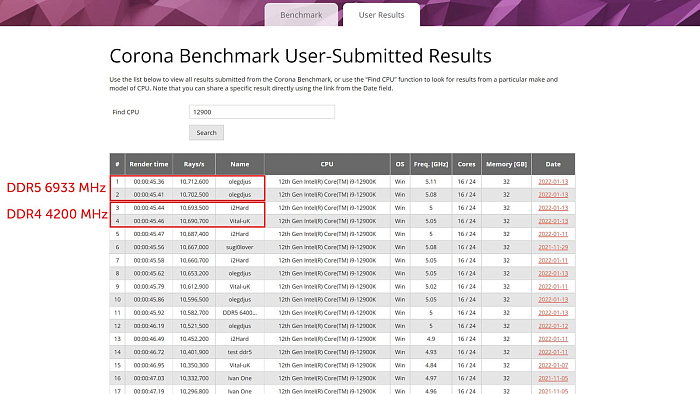Screen dimensions: 700x394
Task: Click the OS column header
Action: click(400, 164)
